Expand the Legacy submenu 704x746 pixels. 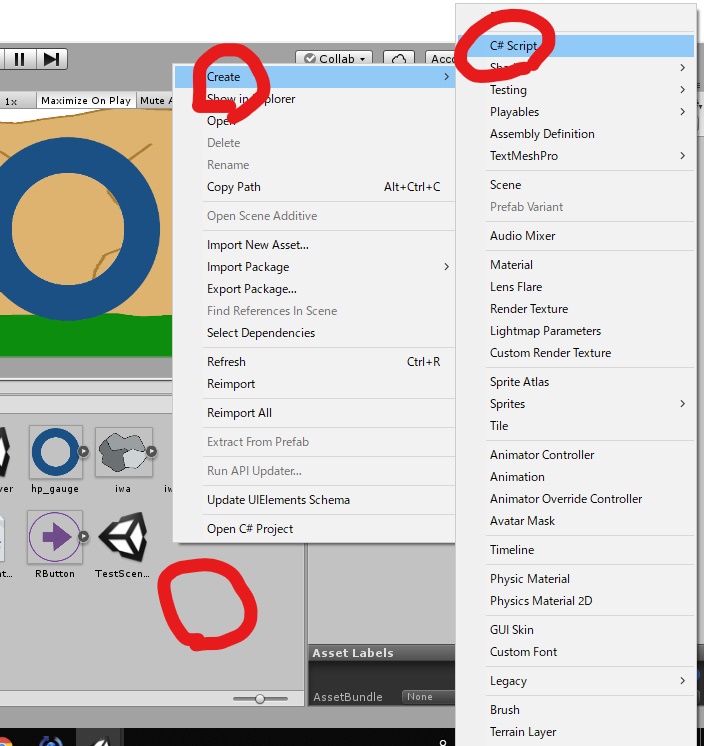[576, 681]
